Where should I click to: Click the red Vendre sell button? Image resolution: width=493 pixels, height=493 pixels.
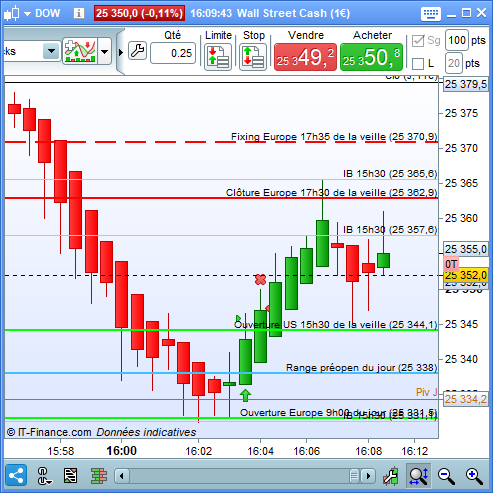[x=305, y=57]
